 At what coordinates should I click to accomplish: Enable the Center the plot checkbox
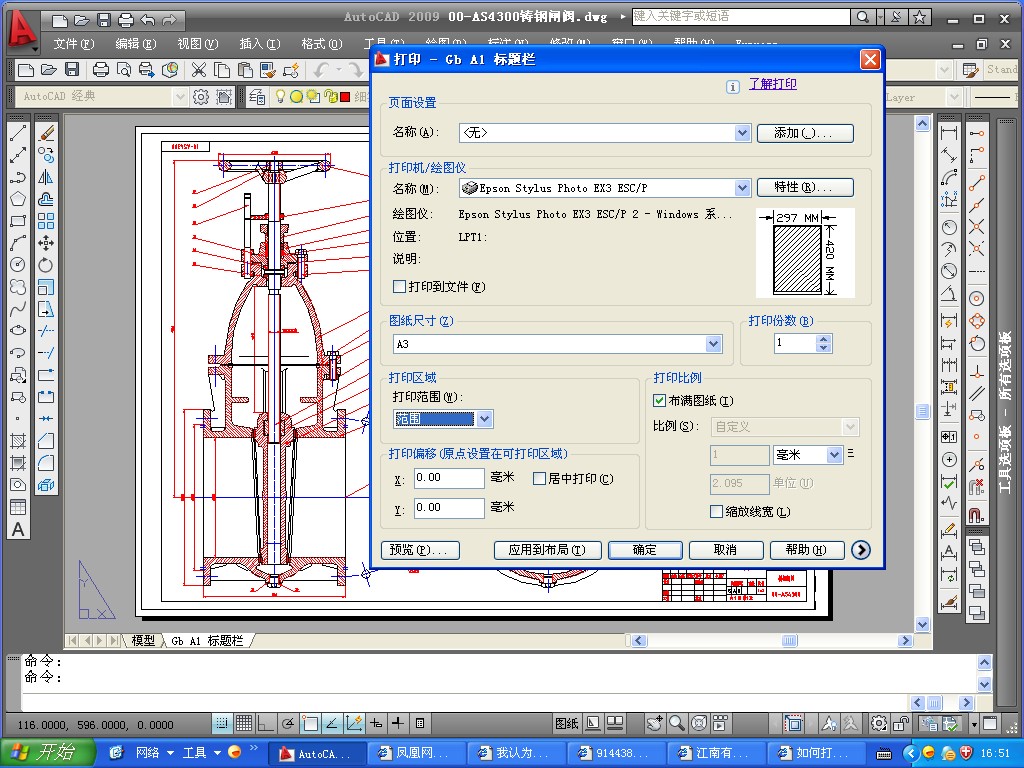pyautogui.click(x=540, y=479)
